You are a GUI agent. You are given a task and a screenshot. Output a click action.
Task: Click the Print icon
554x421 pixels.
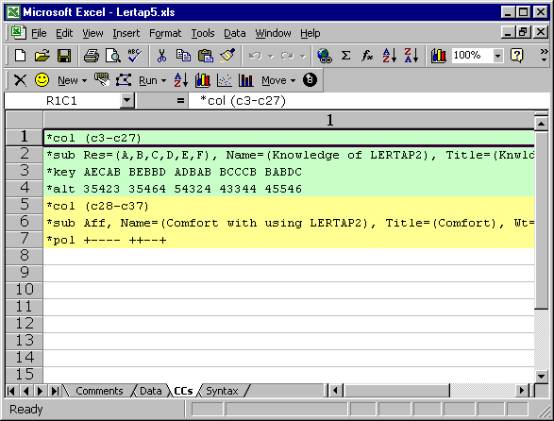pos(92,56)
